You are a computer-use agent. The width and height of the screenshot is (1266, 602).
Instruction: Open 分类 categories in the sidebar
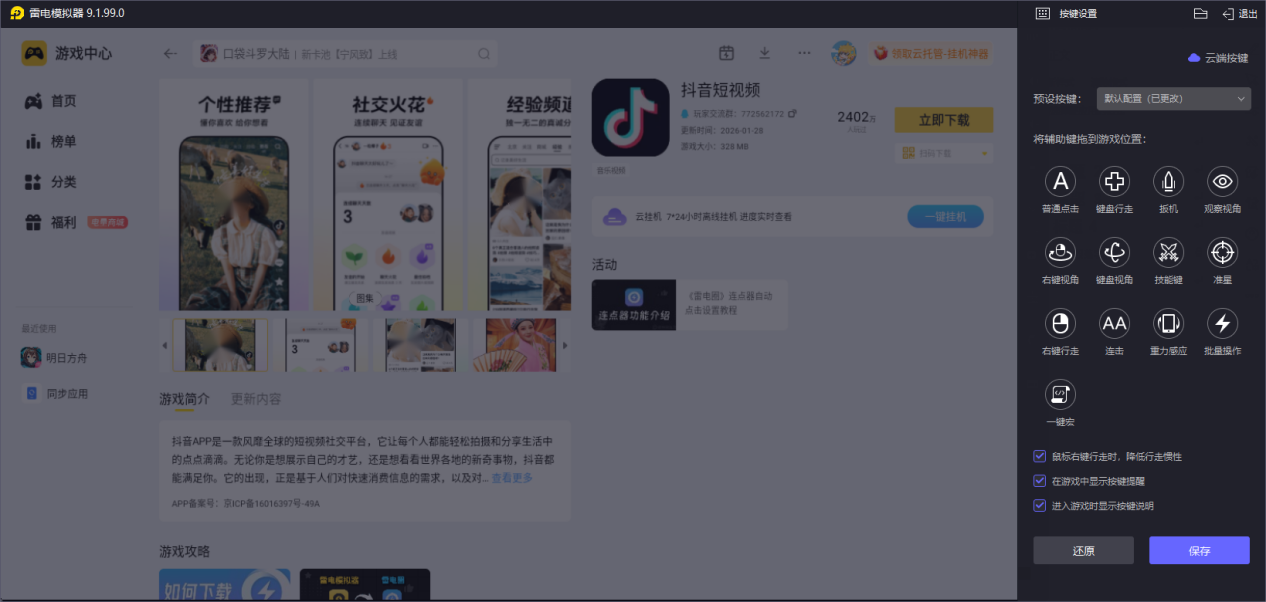coord(50,182)
